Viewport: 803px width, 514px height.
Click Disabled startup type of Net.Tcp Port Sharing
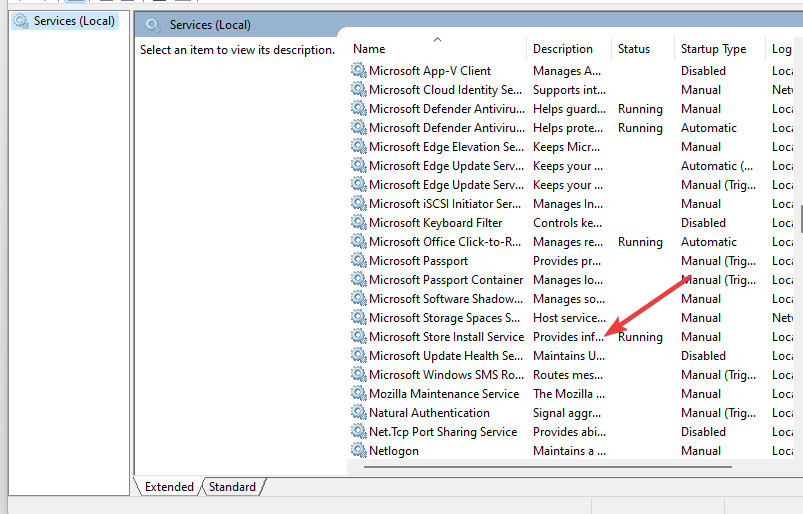(x=703, y=432)
